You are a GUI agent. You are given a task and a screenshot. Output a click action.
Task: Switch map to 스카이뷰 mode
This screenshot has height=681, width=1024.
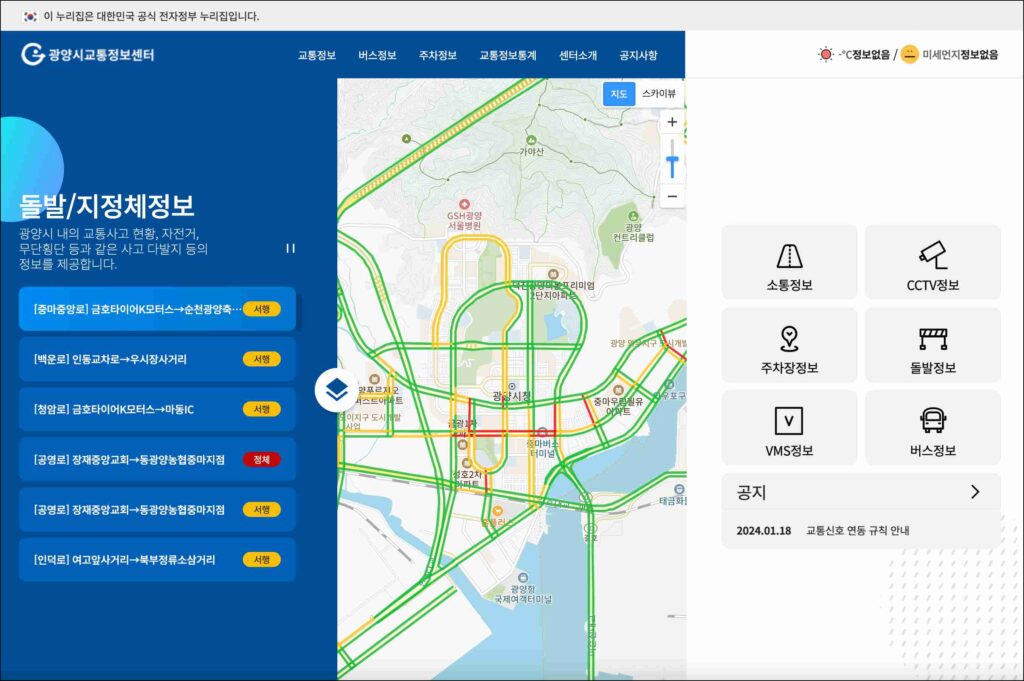point(658,94)
